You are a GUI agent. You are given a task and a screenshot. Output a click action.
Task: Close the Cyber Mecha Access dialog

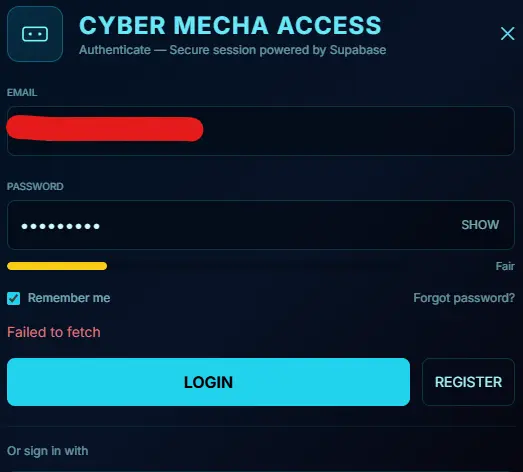tap(507, 34)
